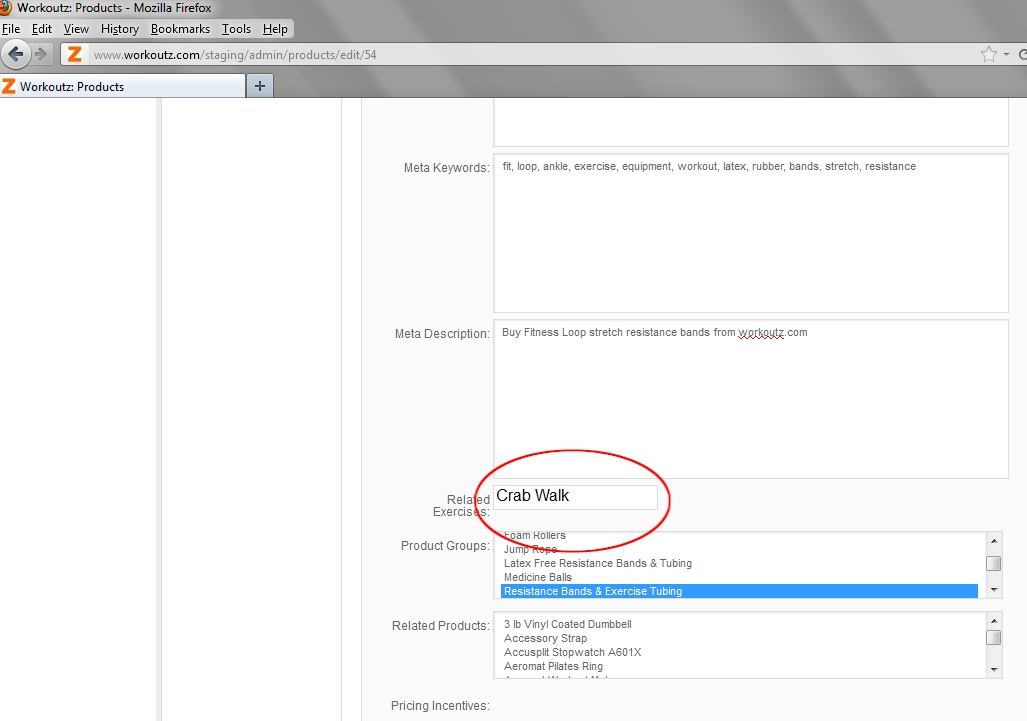
Task: Click the browser Back arrow button
Action: 15,54
